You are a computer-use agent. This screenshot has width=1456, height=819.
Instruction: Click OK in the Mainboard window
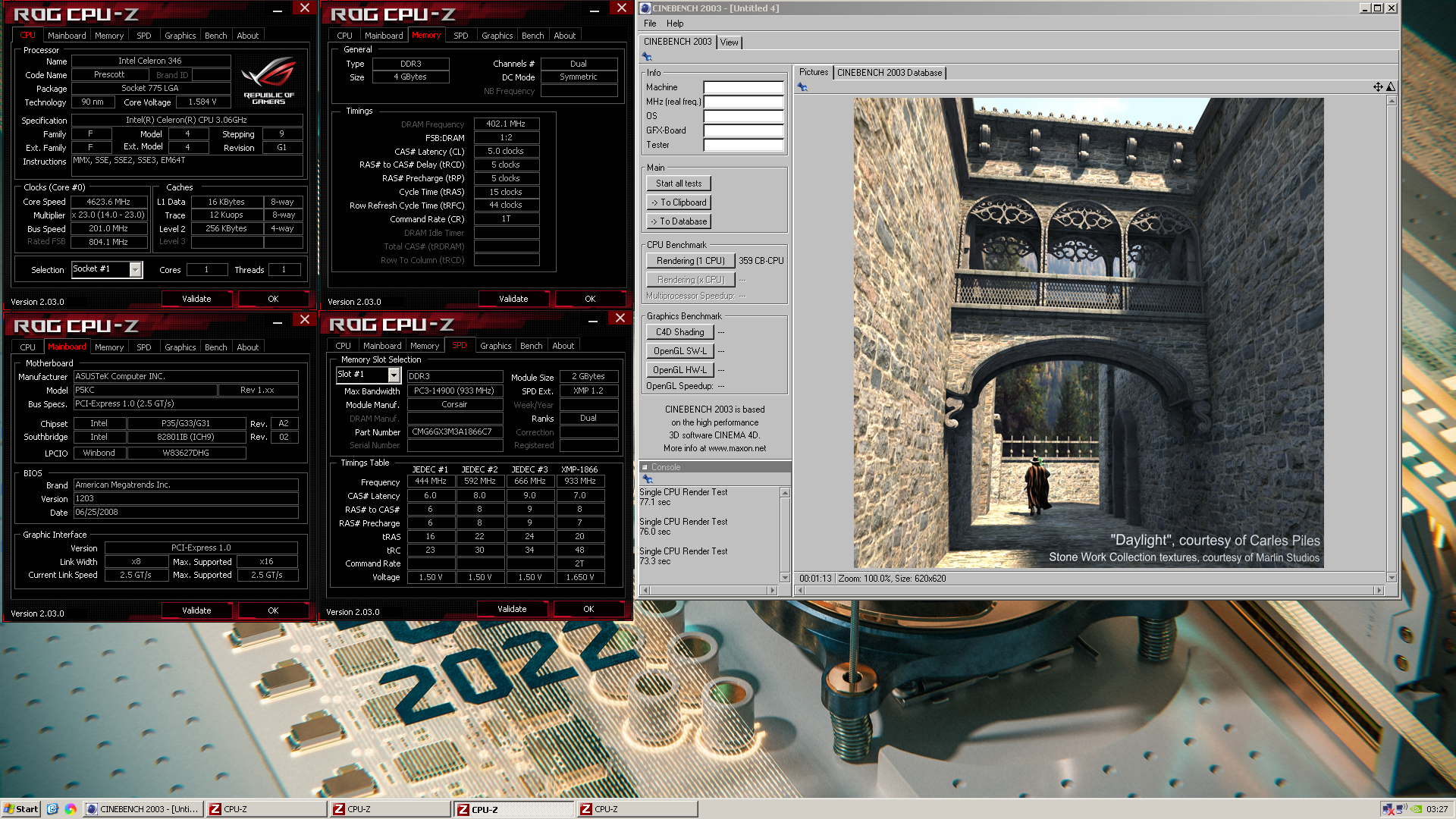tap(273, 610)
